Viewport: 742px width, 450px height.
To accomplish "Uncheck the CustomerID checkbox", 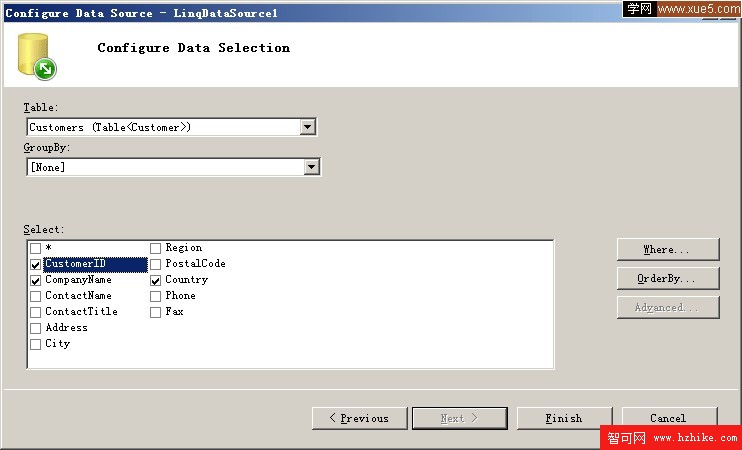I will click(35, 265).
